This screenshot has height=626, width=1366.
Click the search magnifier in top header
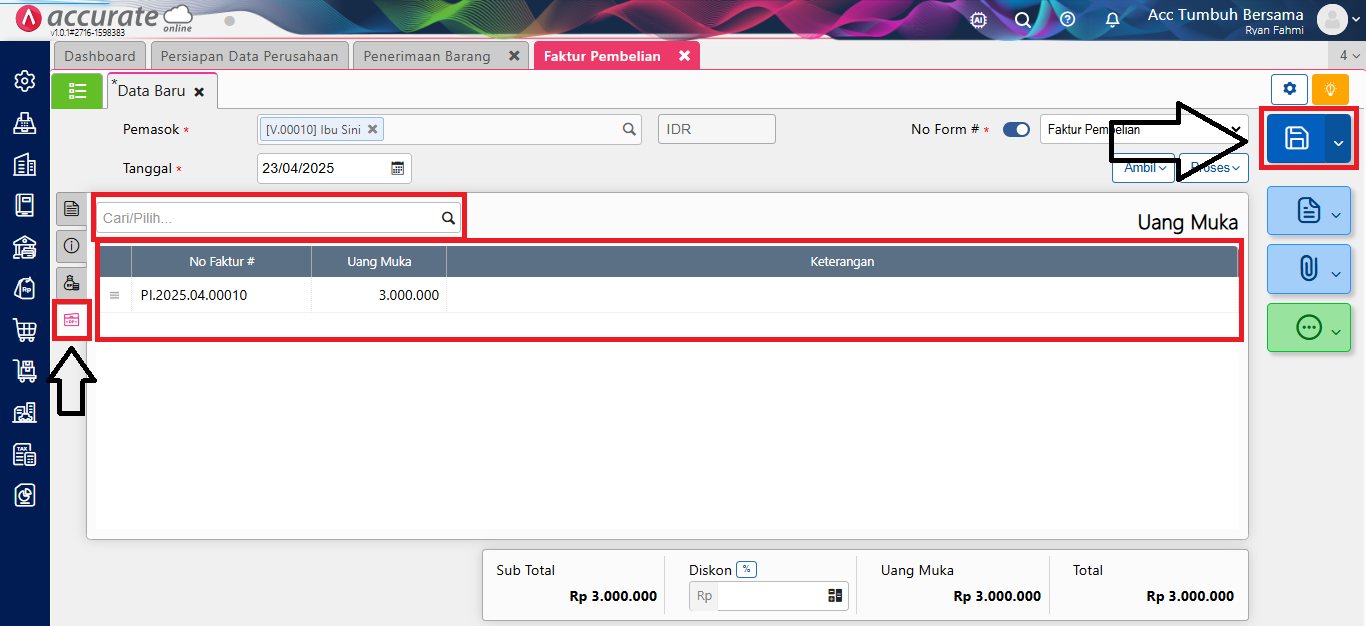tap(1022, 20)
